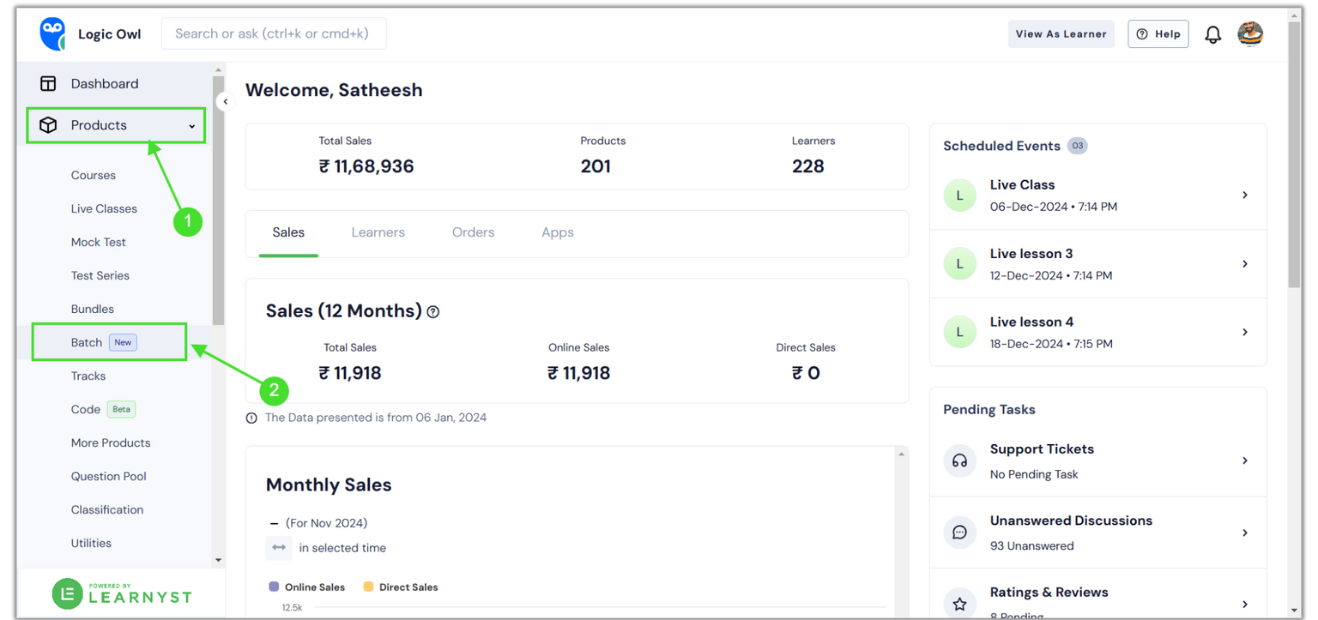Image resolution: width=1318 pixels, height=620 pixels.
Task: Toggle Direct Sales legend in chart
Action: point(400,587)
